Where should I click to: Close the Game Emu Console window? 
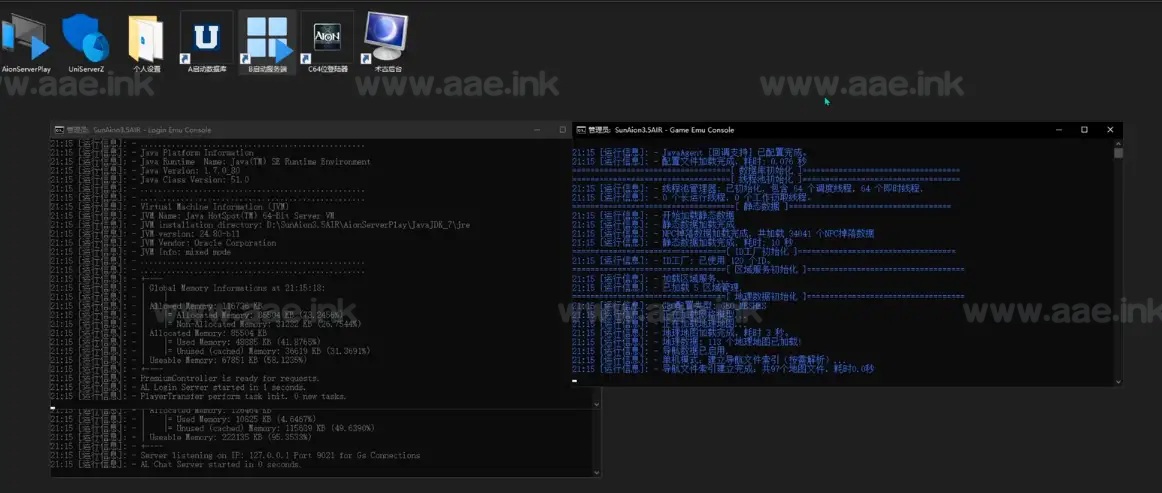[x=1109, y=130]
